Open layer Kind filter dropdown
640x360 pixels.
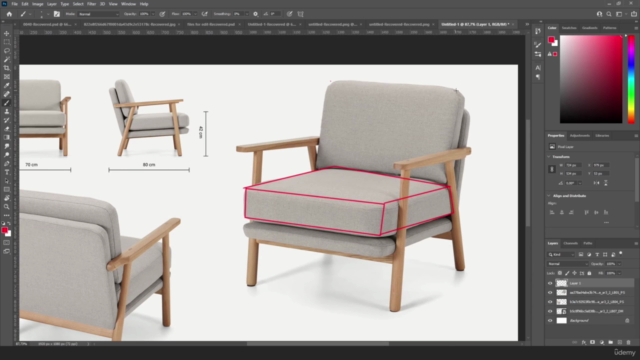pyautogui.click(x=561, y=254)
